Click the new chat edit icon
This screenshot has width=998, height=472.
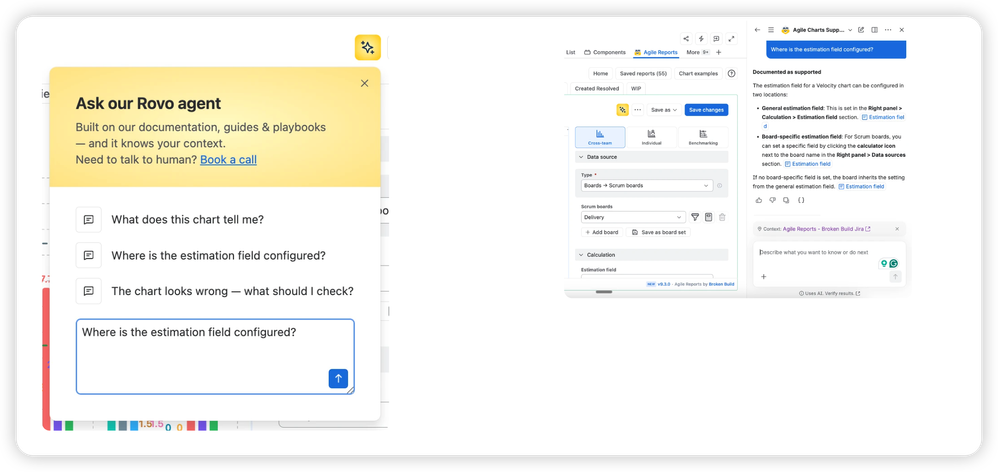click(x=861, y=30)
